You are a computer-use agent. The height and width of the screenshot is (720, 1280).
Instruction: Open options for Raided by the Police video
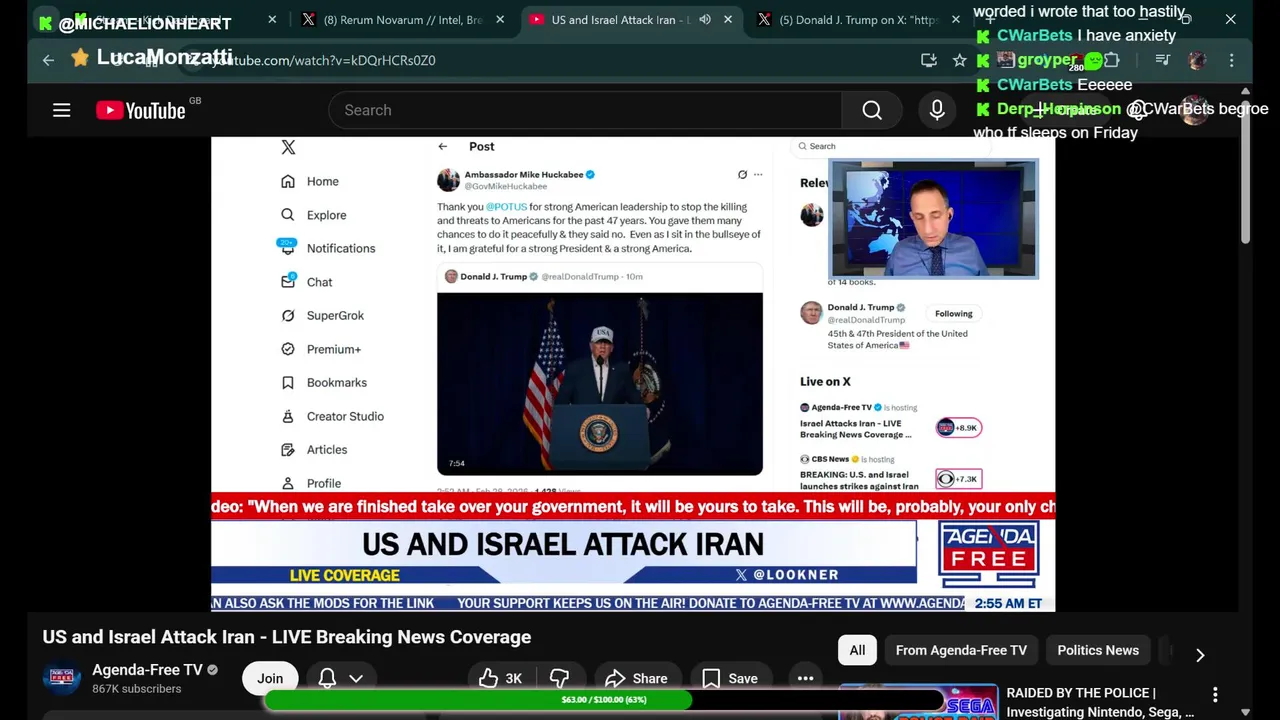[x=1215, y=694]
